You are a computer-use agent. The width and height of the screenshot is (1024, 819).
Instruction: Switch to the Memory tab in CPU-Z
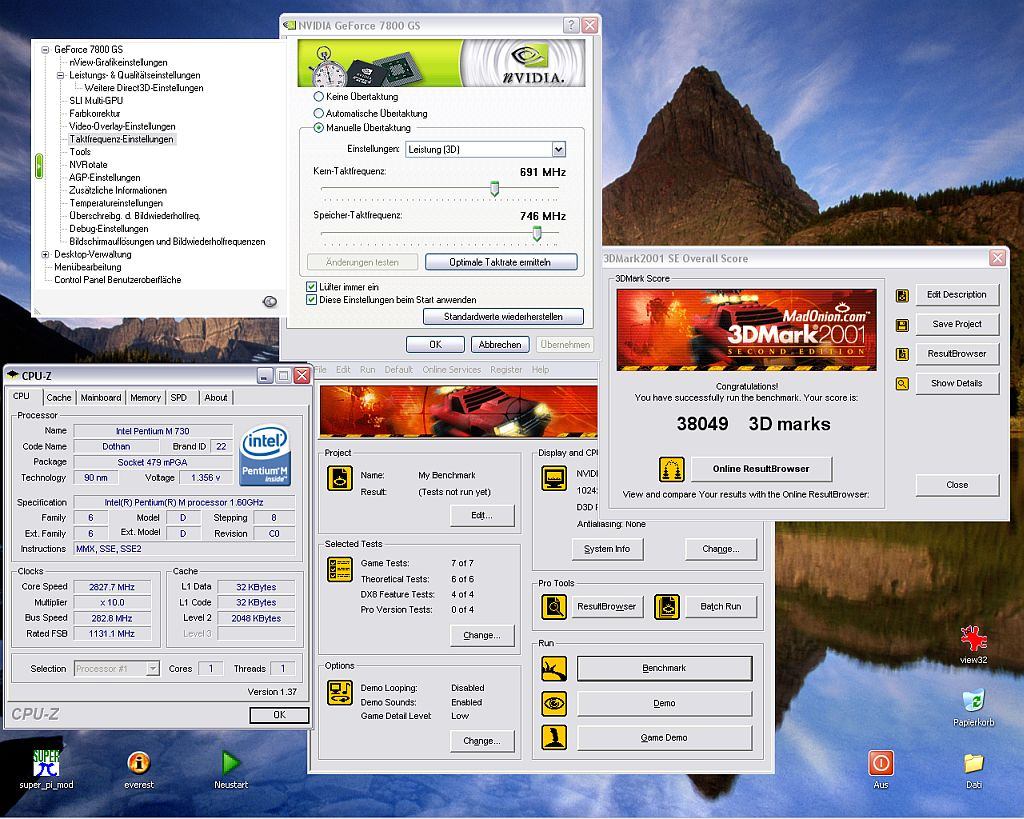click(145, 398)
